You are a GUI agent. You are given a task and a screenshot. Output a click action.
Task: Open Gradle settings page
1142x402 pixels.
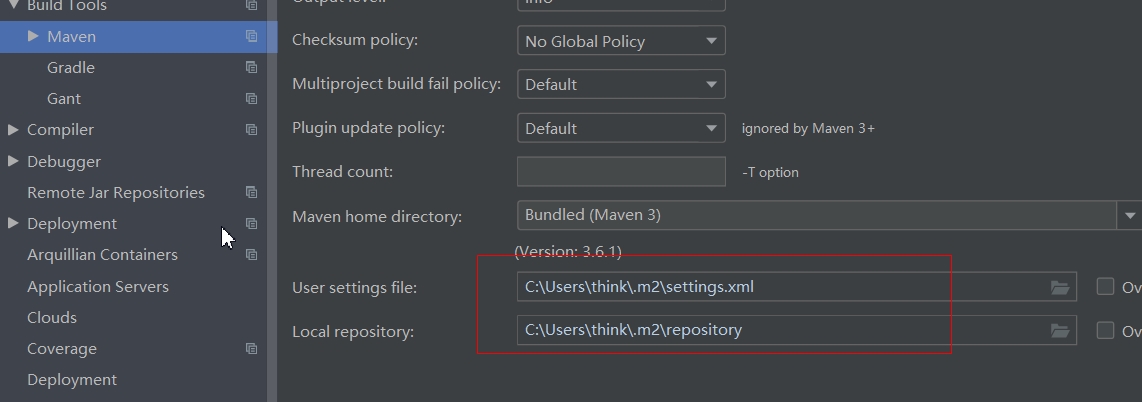coord(71,68)
